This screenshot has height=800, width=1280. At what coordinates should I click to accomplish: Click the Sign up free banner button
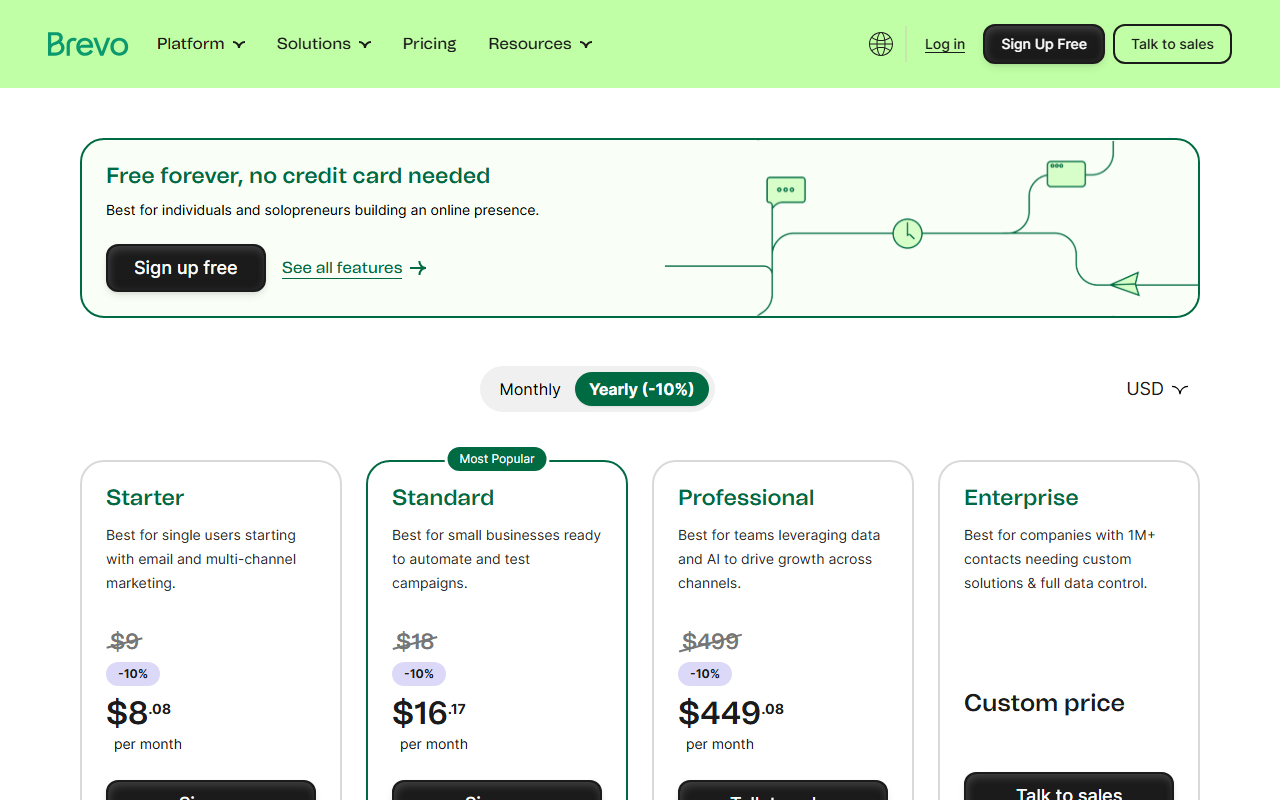(186, 268)
